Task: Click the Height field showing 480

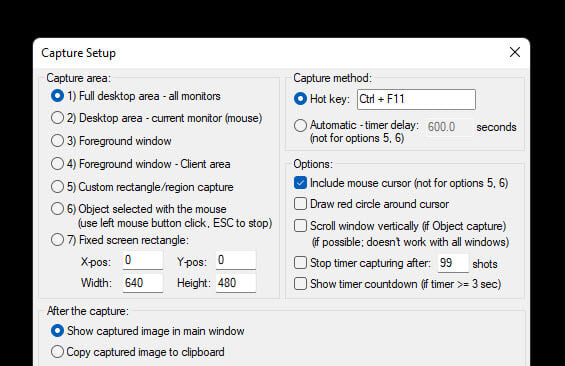Action: coord(236,283)
